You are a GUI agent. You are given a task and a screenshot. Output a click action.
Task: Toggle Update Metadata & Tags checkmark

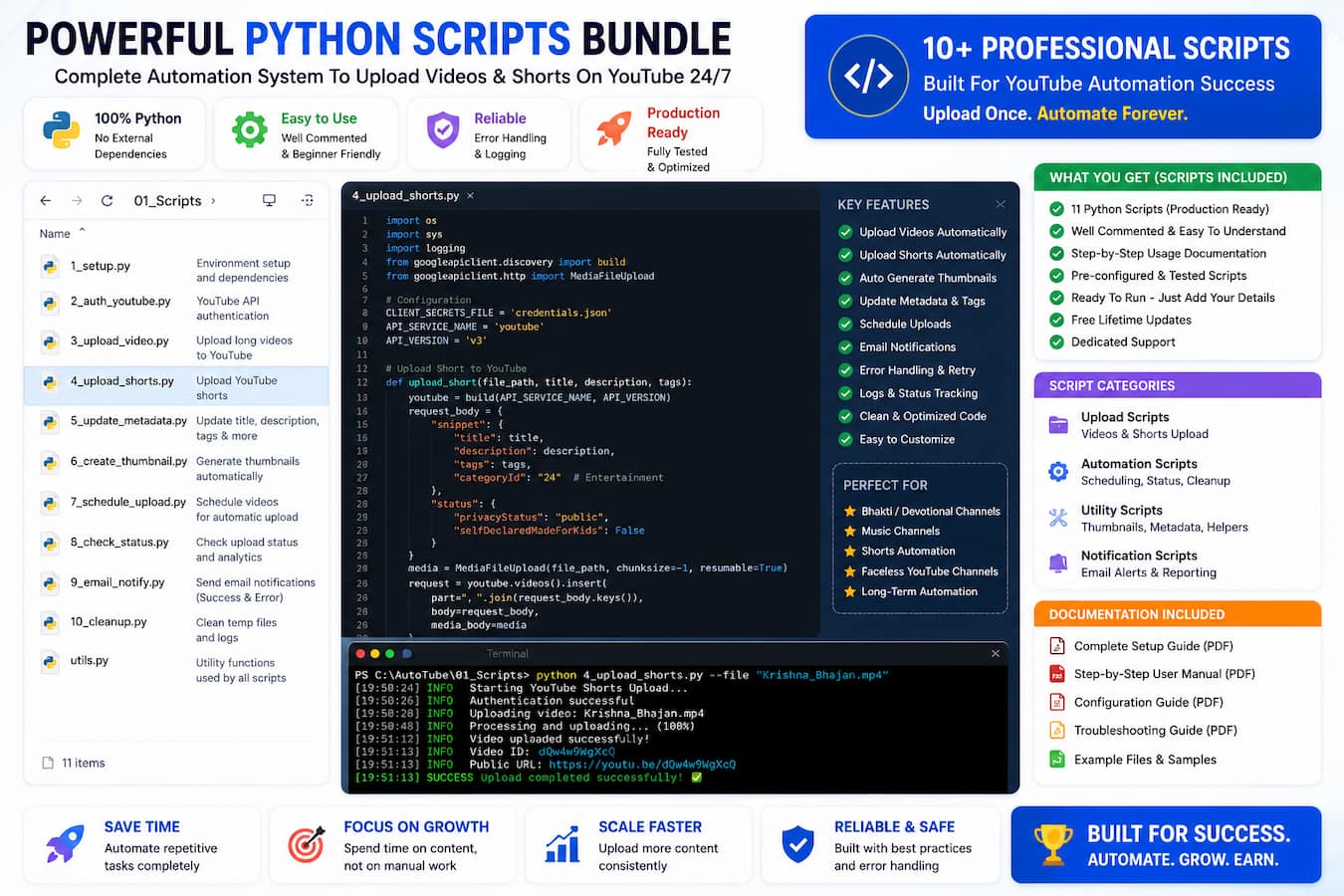click(845, 301)
